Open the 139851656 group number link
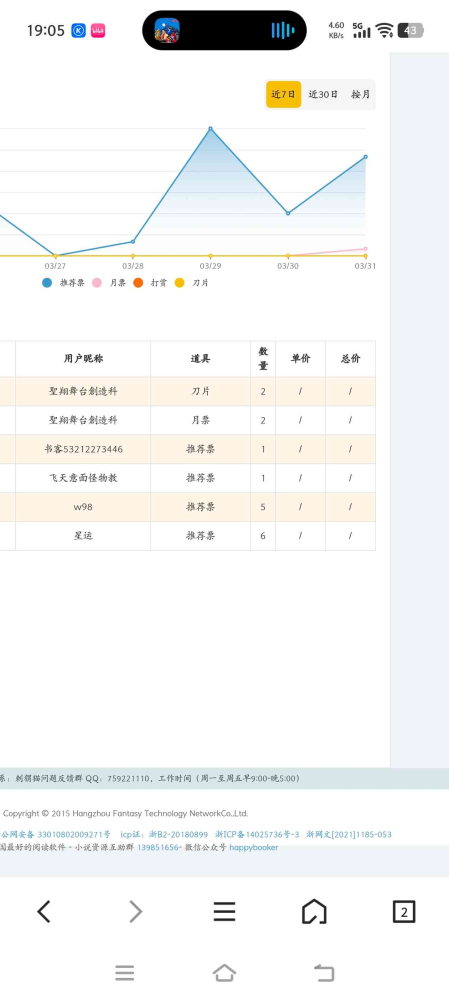 tap(158, 847)
